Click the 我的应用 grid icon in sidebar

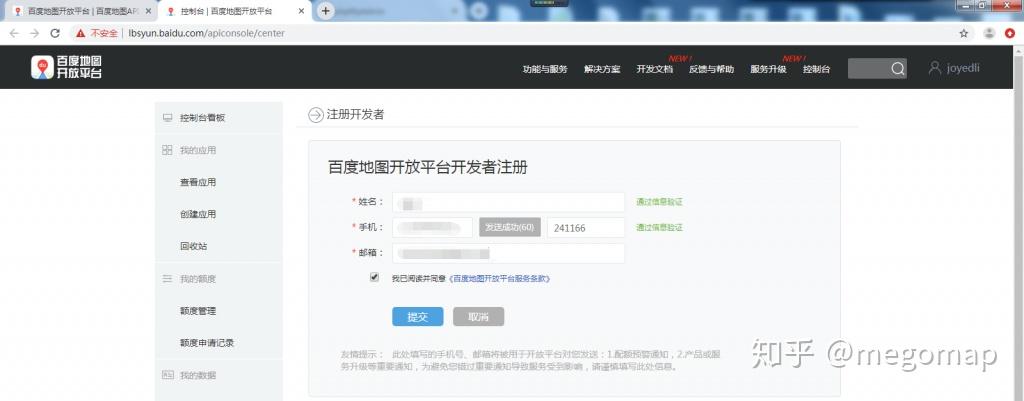(x=167, y=150)
